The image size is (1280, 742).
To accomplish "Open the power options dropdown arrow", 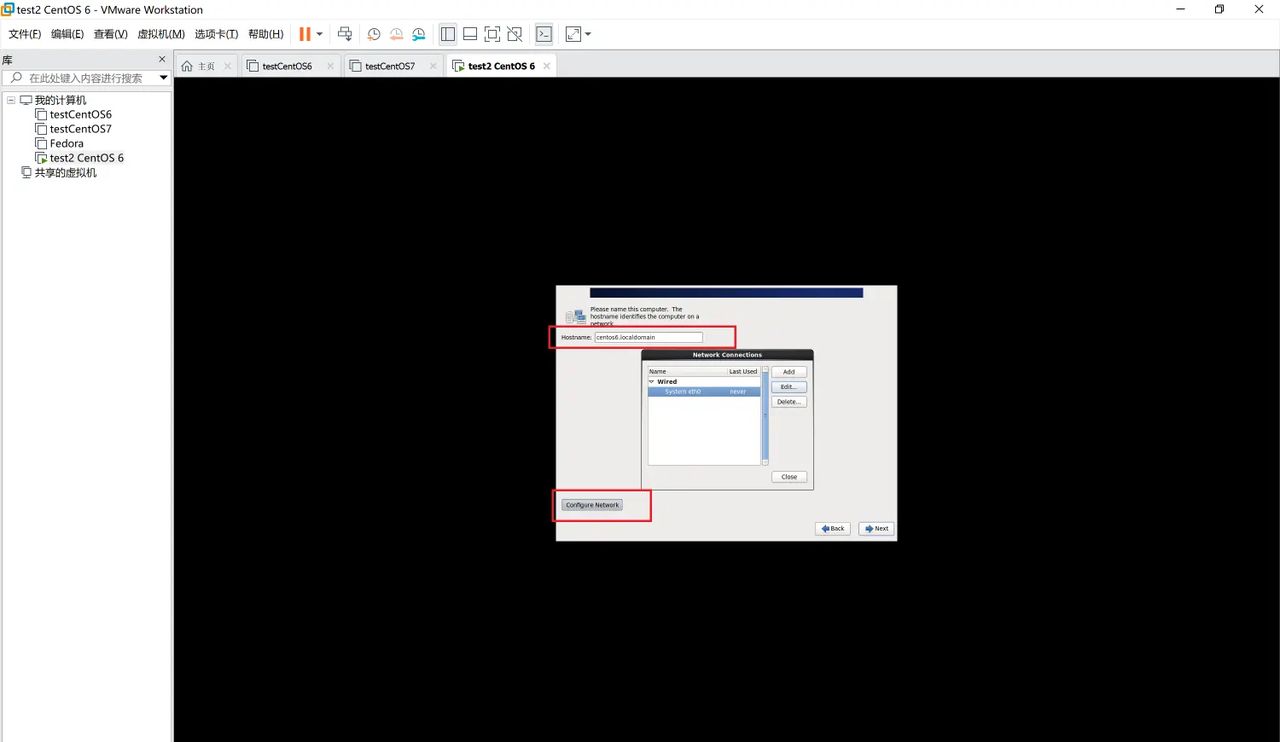I will 320,34.
